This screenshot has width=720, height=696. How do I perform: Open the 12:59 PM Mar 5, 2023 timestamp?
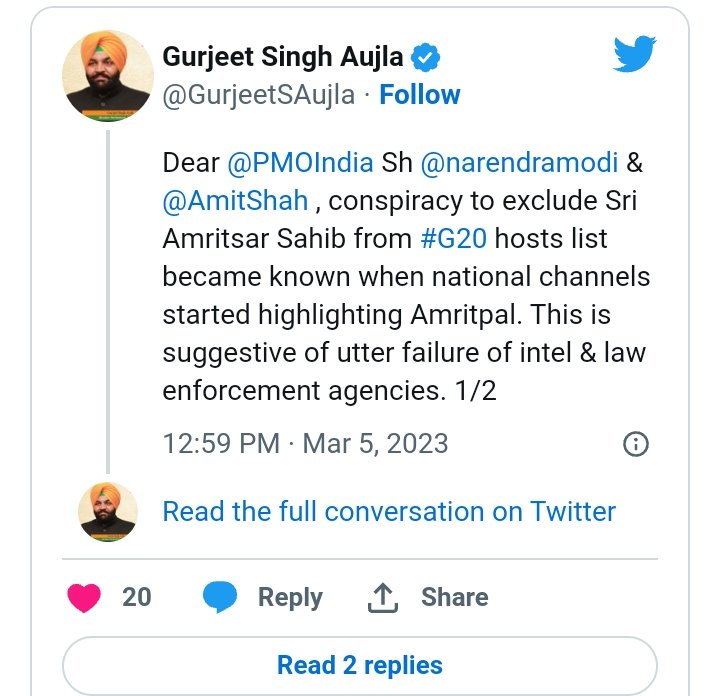[306, 444]
